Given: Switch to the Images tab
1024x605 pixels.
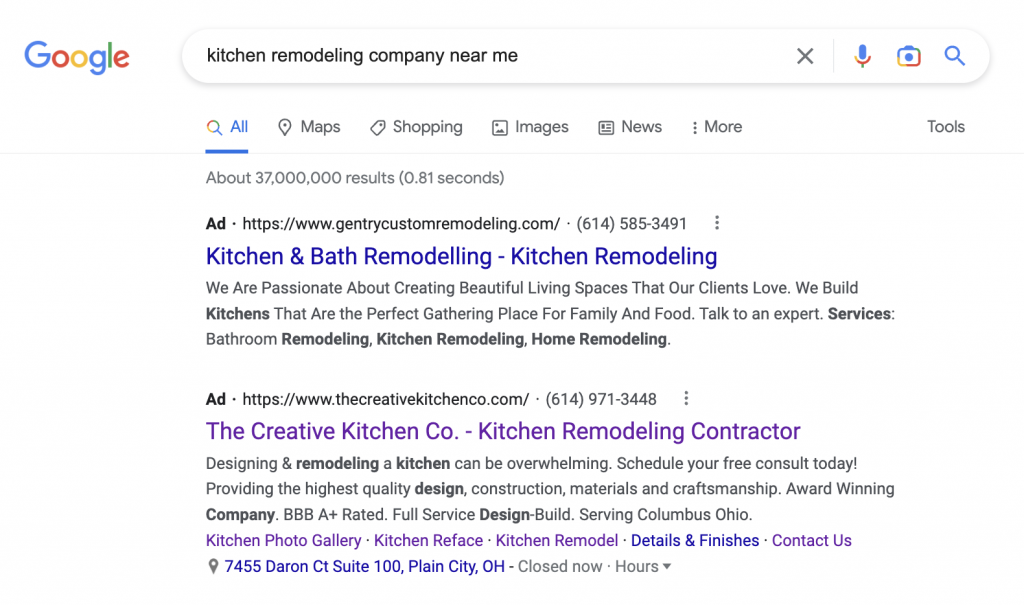Looking at the screenshot, I should (x=530, y=127).
